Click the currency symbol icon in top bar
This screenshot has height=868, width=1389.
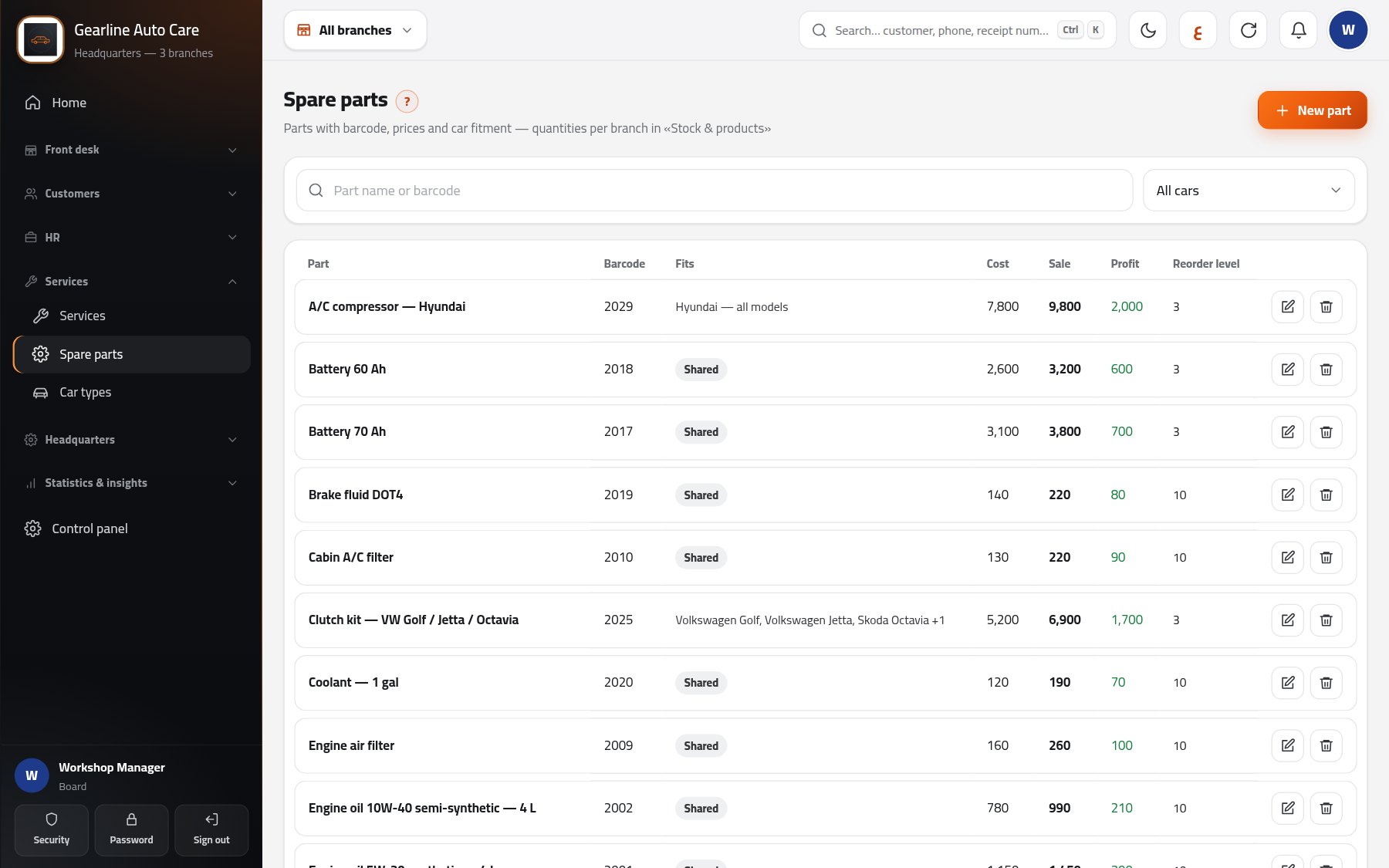click(1198, 30)
